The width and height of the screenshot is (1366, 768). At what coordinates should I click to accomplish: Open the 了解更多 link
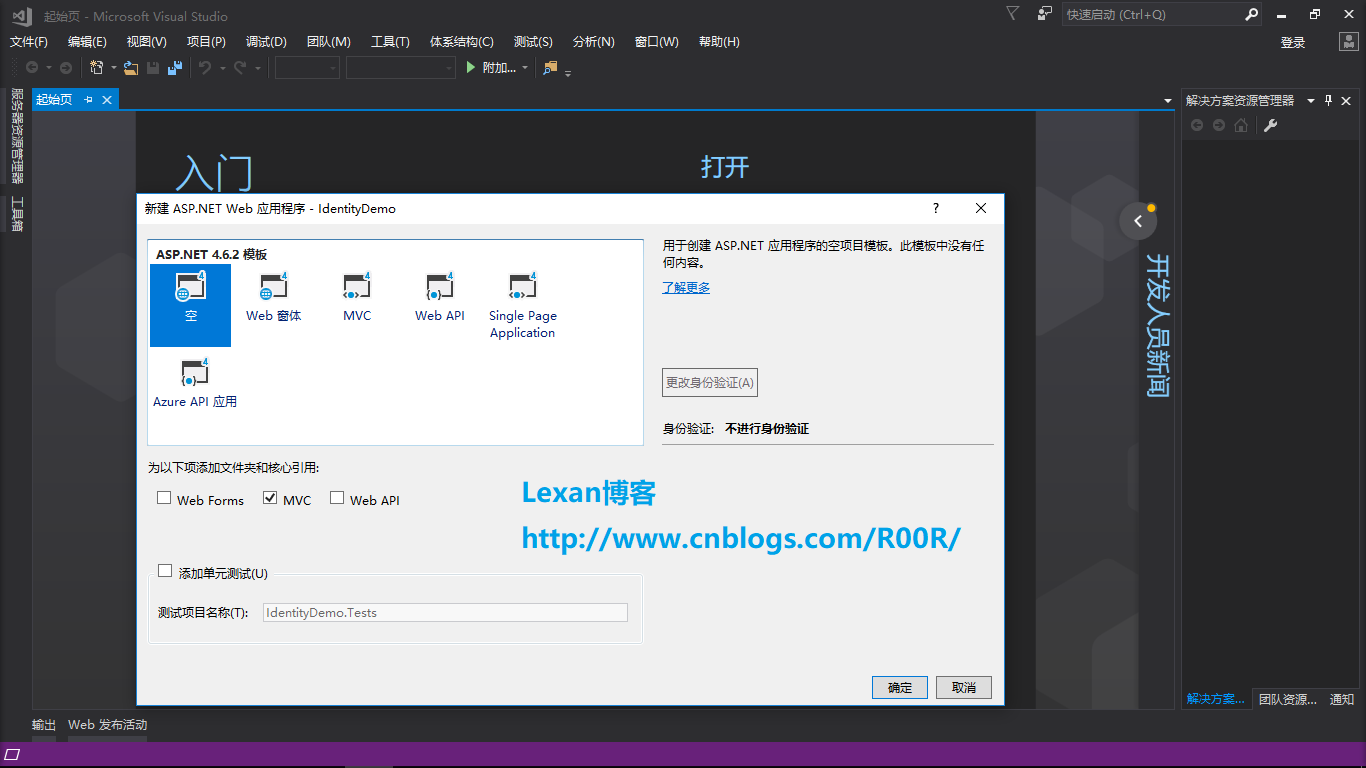686,288
